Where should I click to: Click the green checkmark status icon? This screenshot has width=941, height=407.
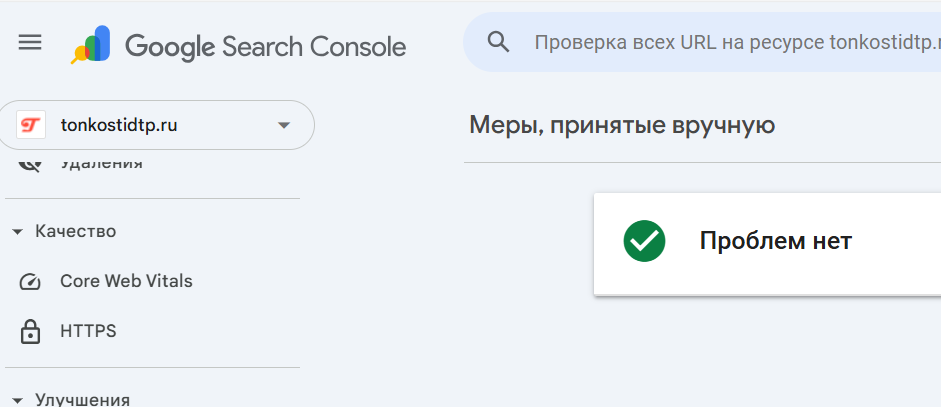(644, 241)
